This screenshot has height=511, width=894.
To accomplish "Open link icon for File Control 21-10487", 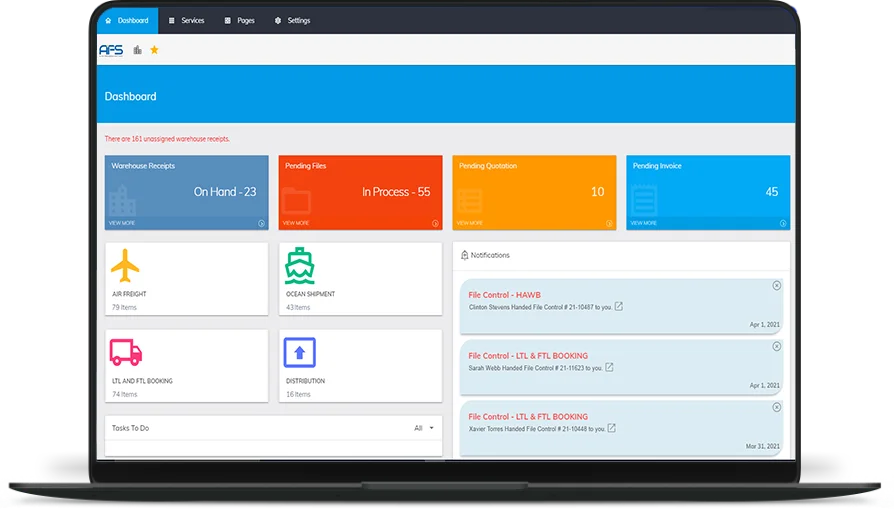I will pos(619,306).
